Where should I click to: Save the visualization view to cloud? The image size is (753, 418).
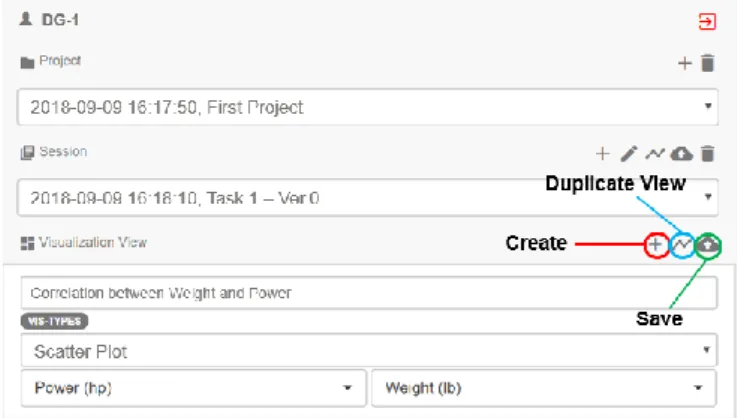(x=708, y=245)
